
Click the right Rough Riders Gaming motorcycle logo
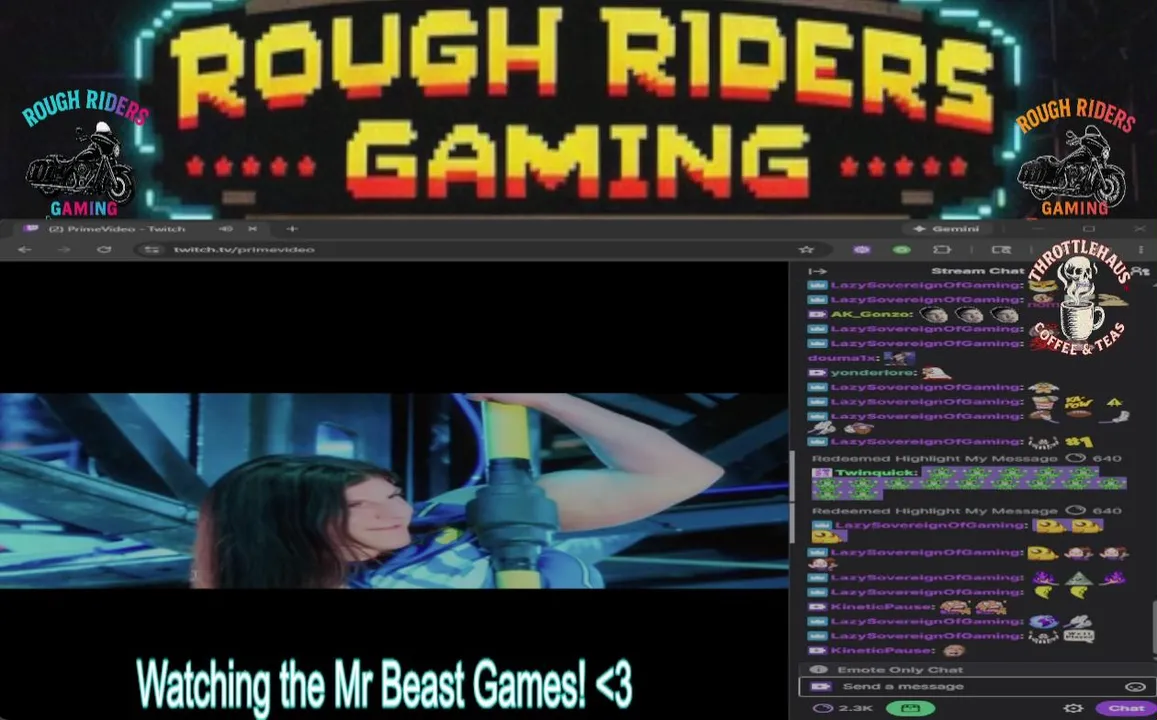coord(1074,156)
